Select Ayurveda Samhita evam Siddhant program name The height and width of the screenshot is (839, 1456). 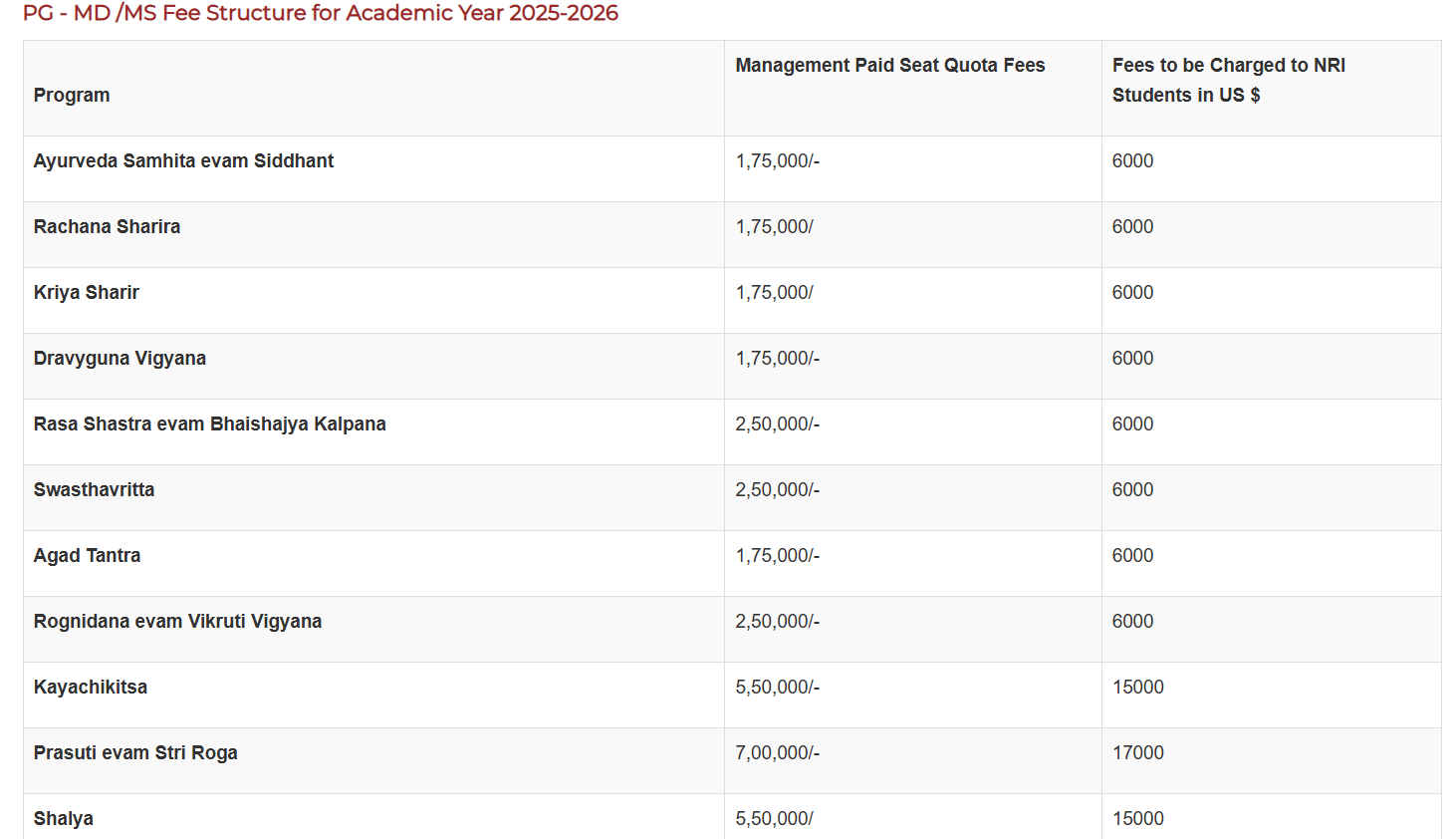(x=183, y=161)
